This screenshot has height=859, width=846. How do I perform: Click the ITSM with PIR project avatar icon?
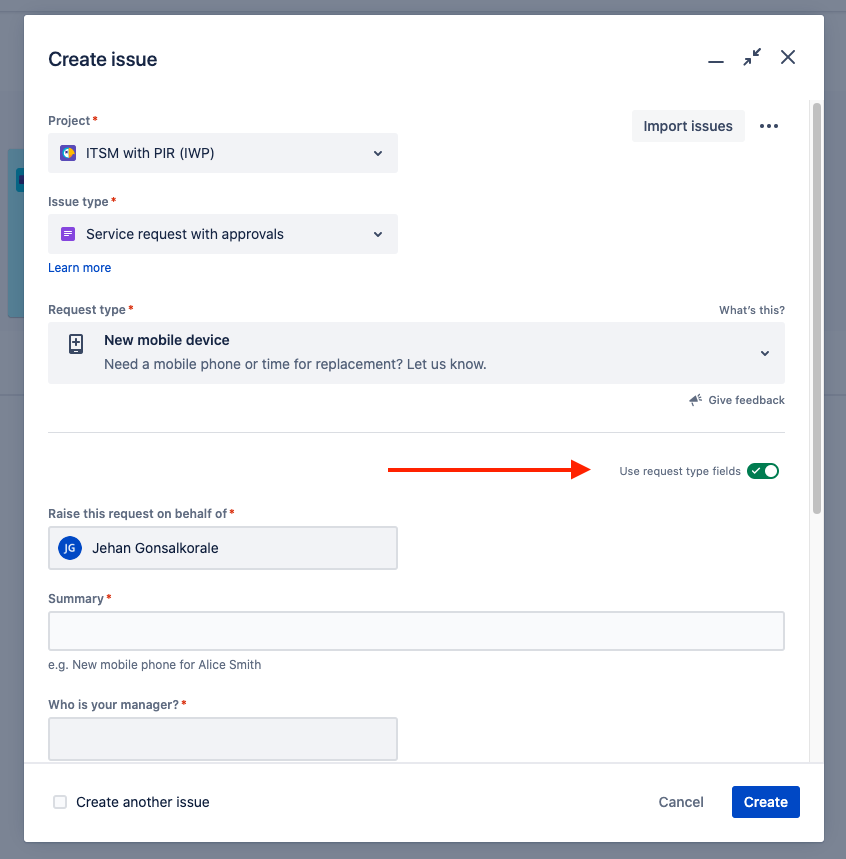coord(68,153)
